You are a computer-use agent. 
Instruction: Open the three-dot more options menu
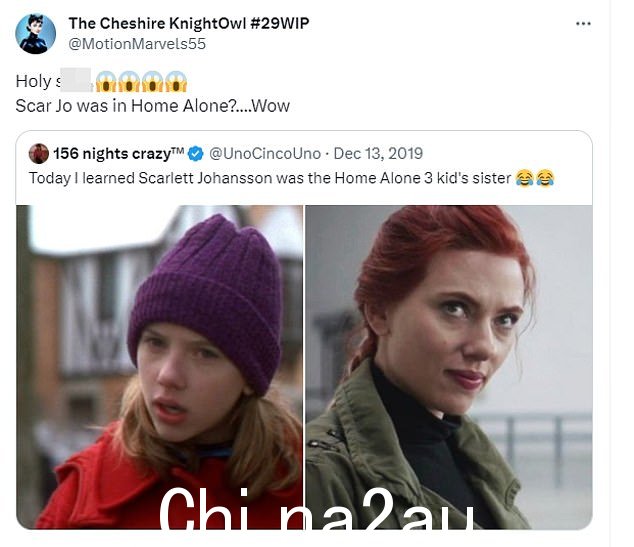[x=583, y=24]
